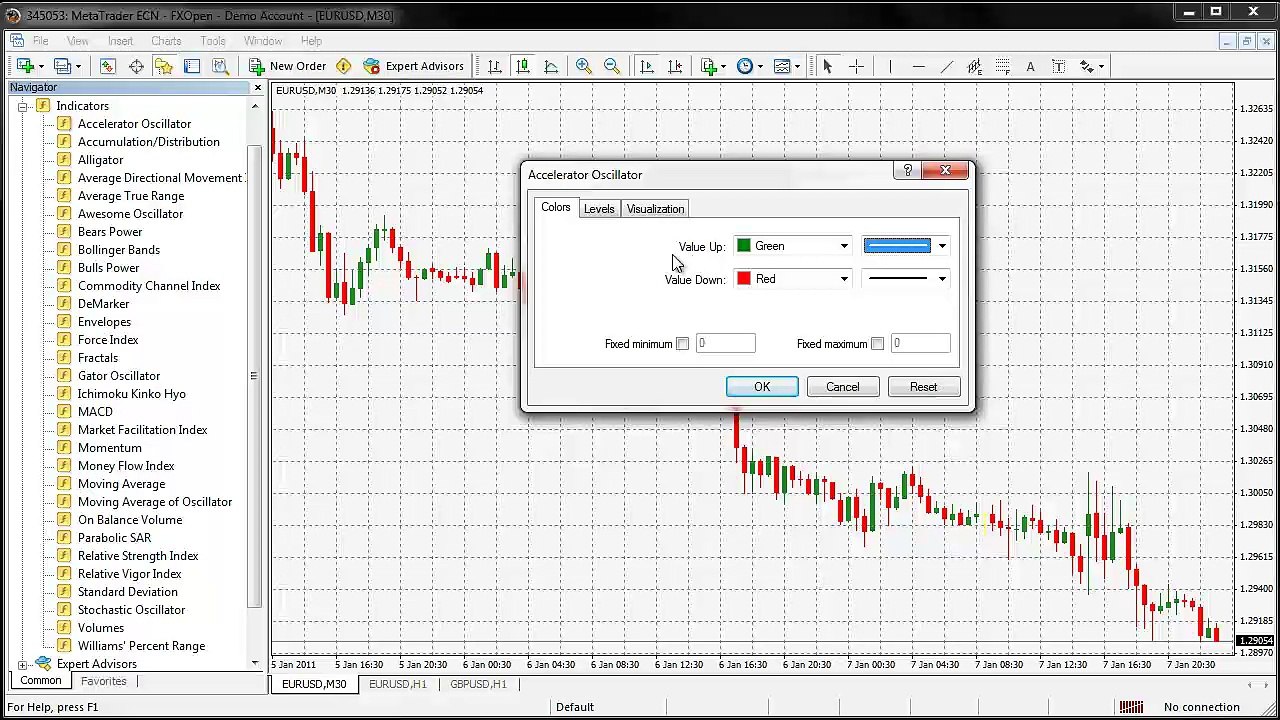1280x720 pixels.
Task: Toggle Auto Scroll chart icon
Action: tap(647, 66)
